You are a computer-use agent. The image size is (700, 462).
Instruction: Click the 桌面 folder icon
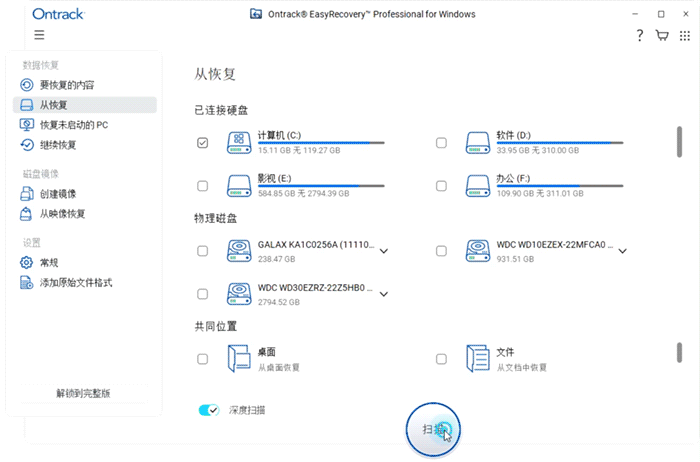239,358
